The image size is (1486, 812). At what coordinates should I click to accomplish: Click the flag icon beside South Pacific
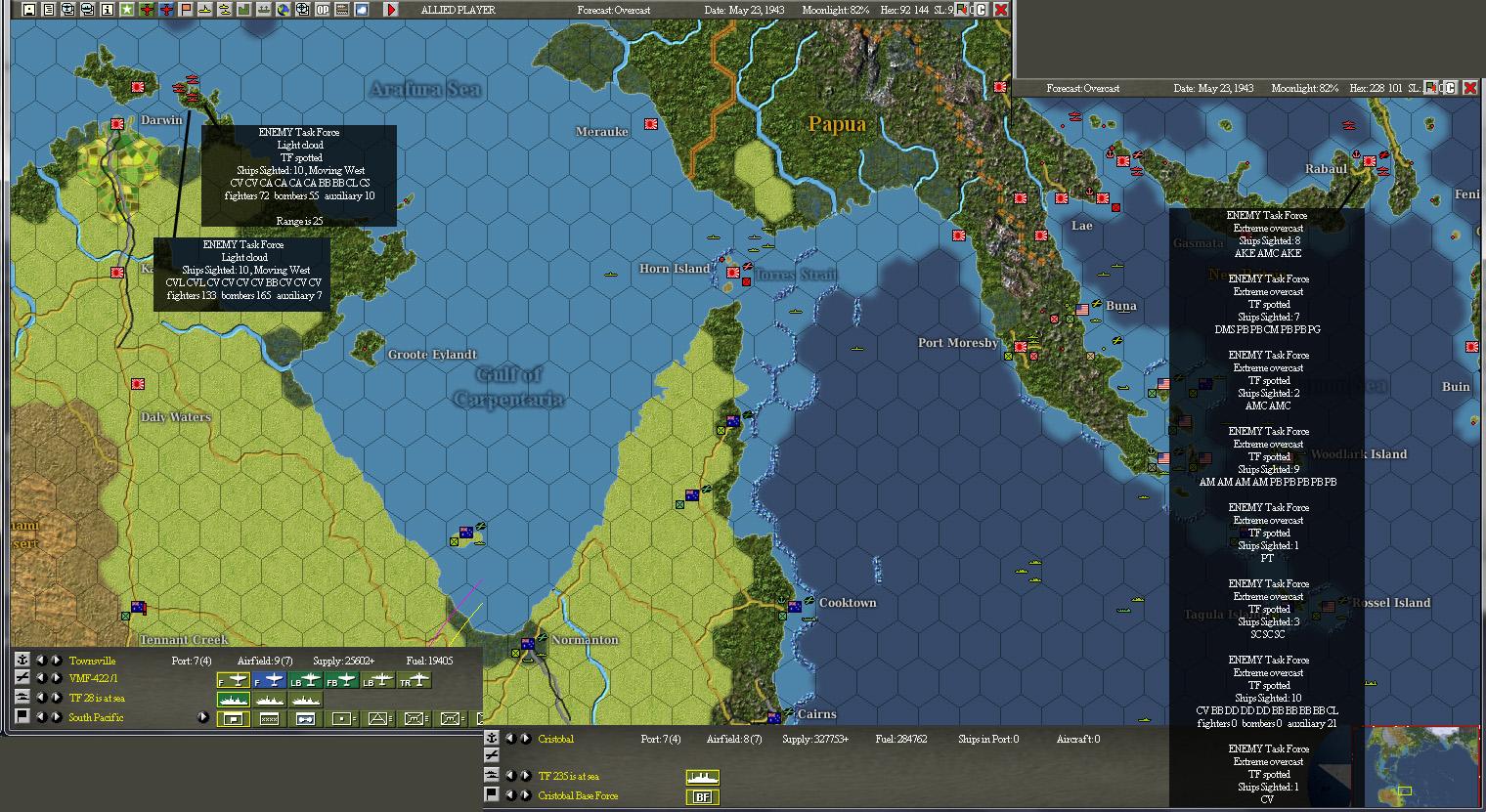tap(22, 716)
